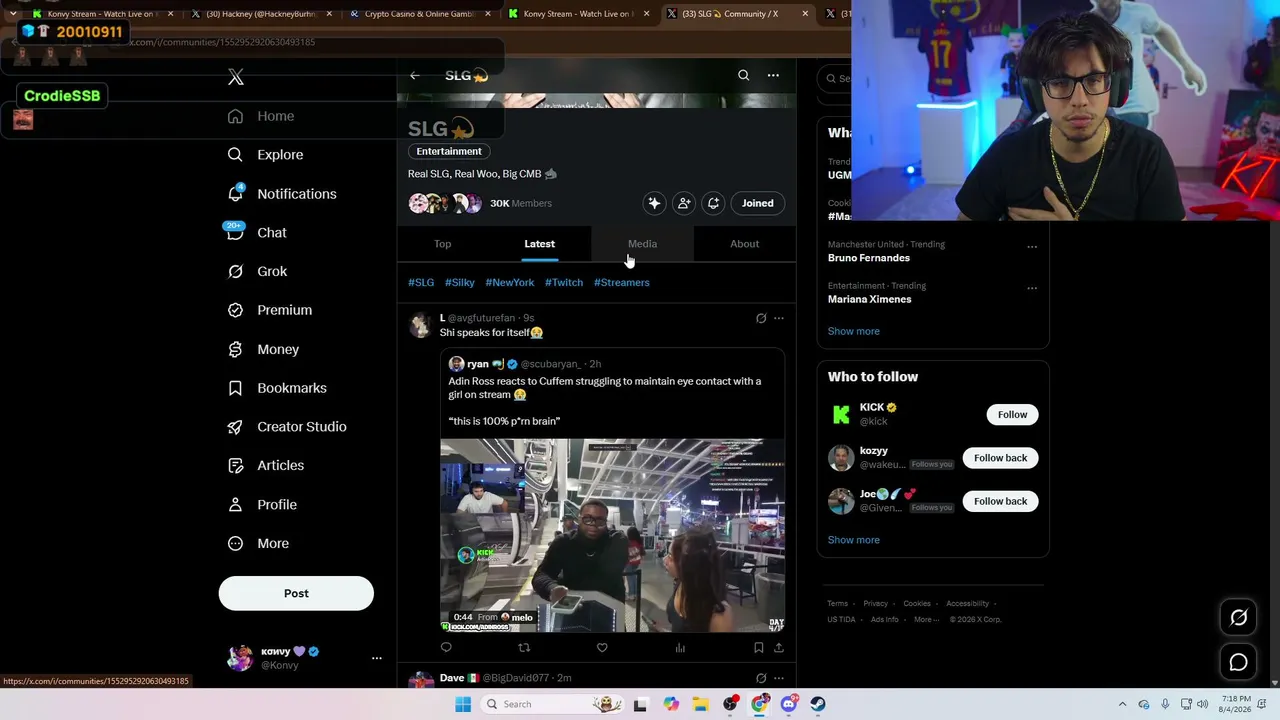Expand the footer More links
This screenshot has height=720, width=1280.
click(925, 619)
